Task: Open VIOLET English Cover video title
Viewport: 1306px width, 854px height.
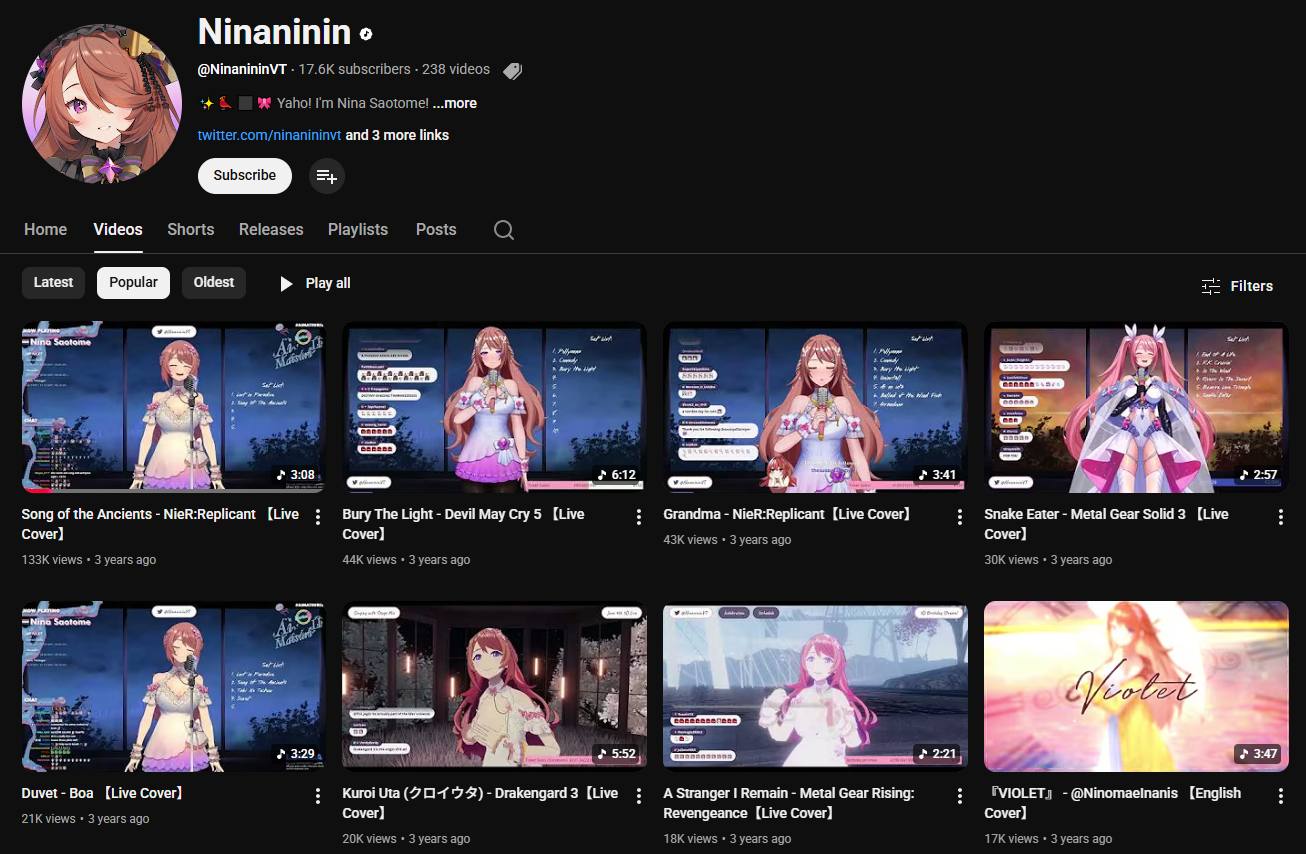Action: click(1113, 803)
